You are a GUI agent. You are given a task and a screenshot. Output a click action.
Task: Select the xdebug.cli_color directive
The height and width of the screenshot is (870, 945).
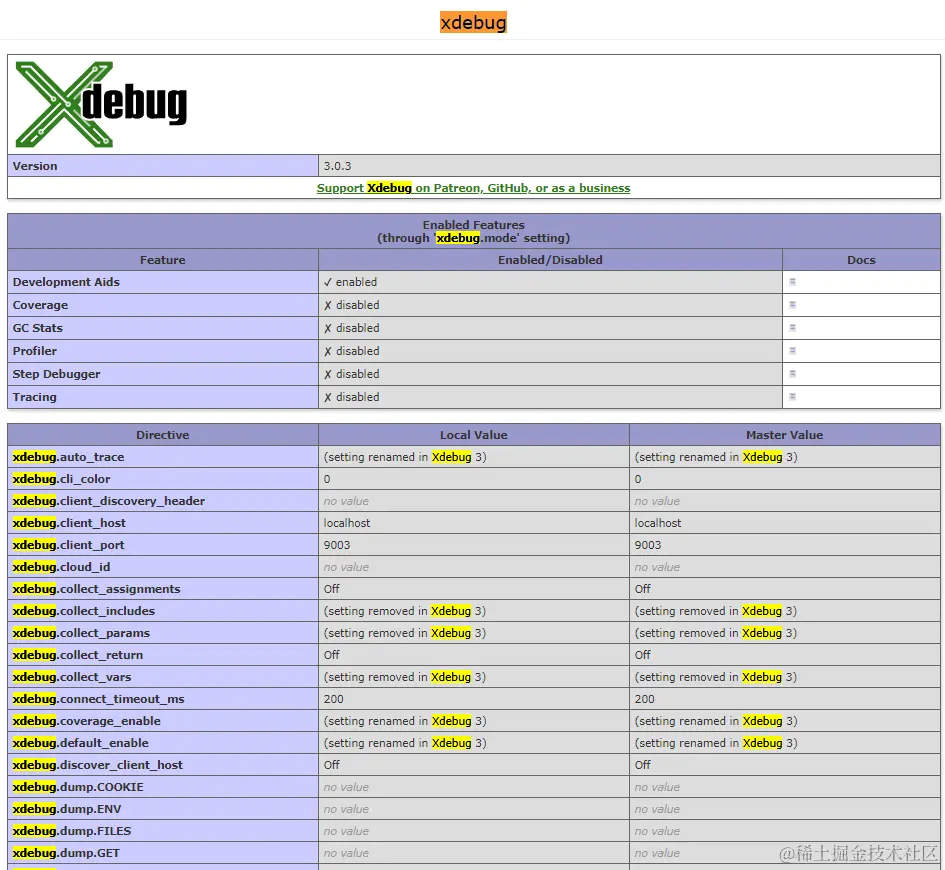pyautogui.click(x=61, y=479)
